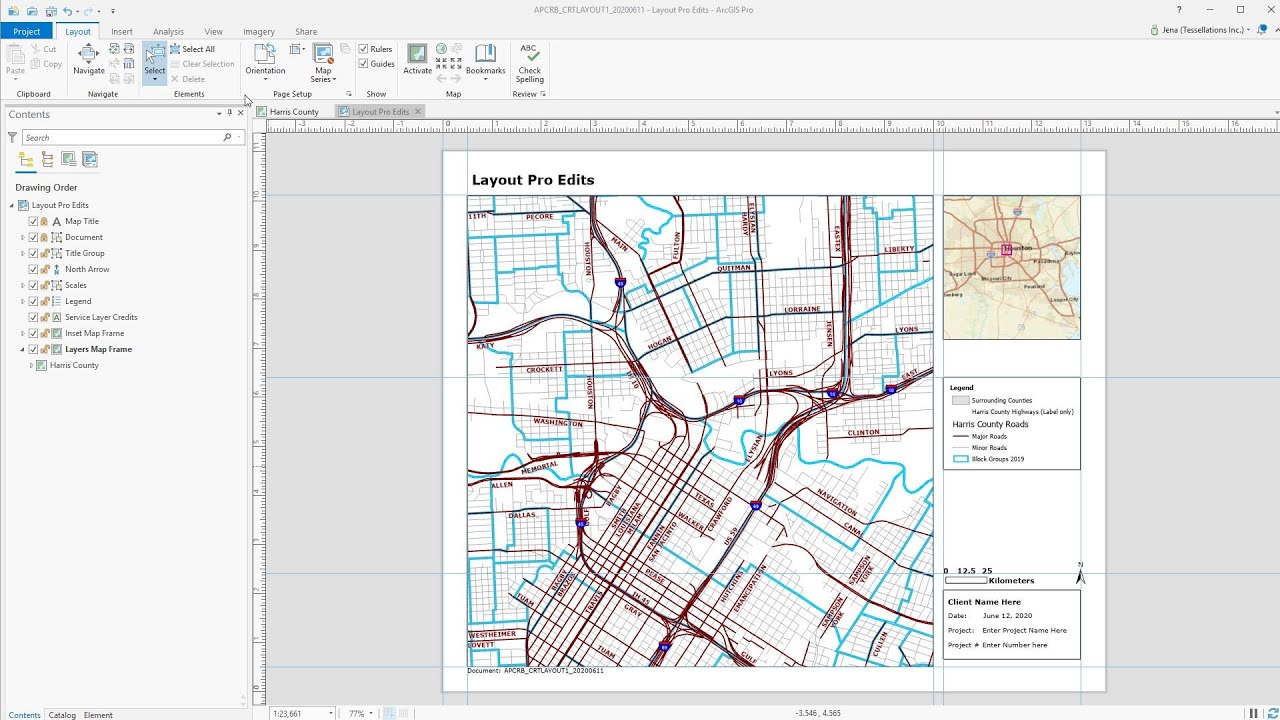
Task: Click the Activate map frame icon
Action: (x=417, y=54)
